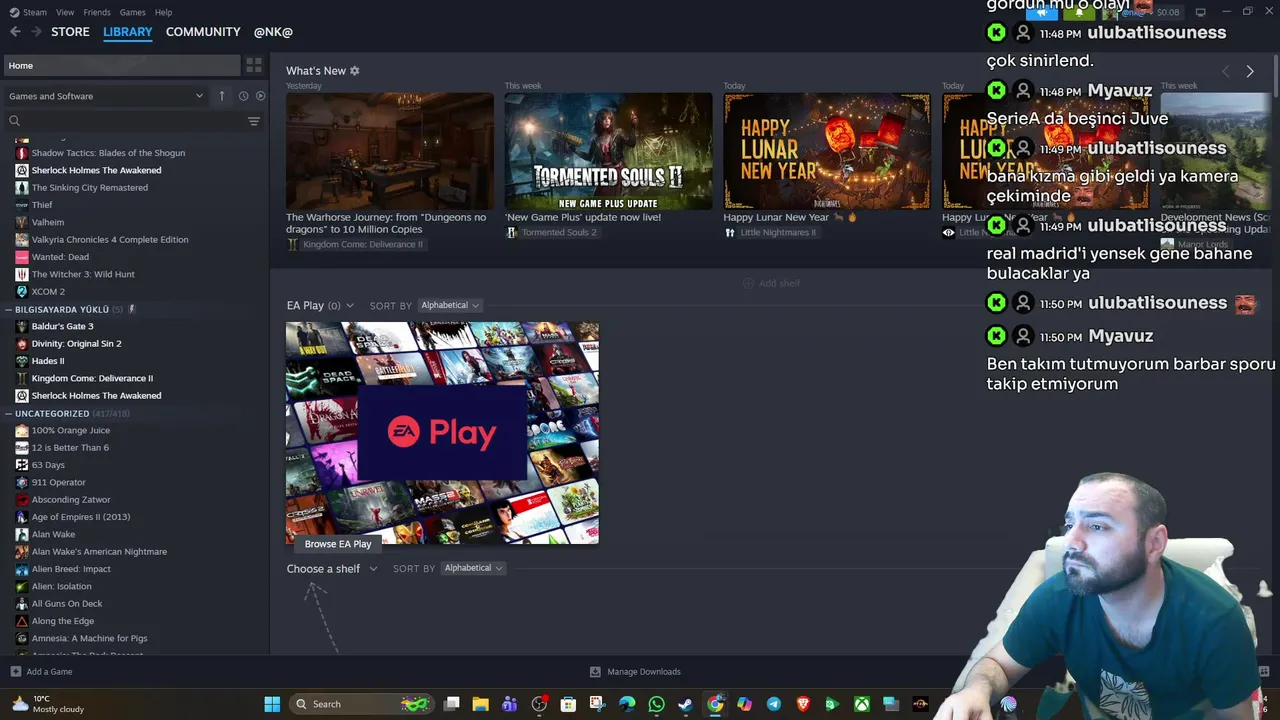Open the Games menu
The width and height of the screenshot is (1280, 720).
[132, 12]
